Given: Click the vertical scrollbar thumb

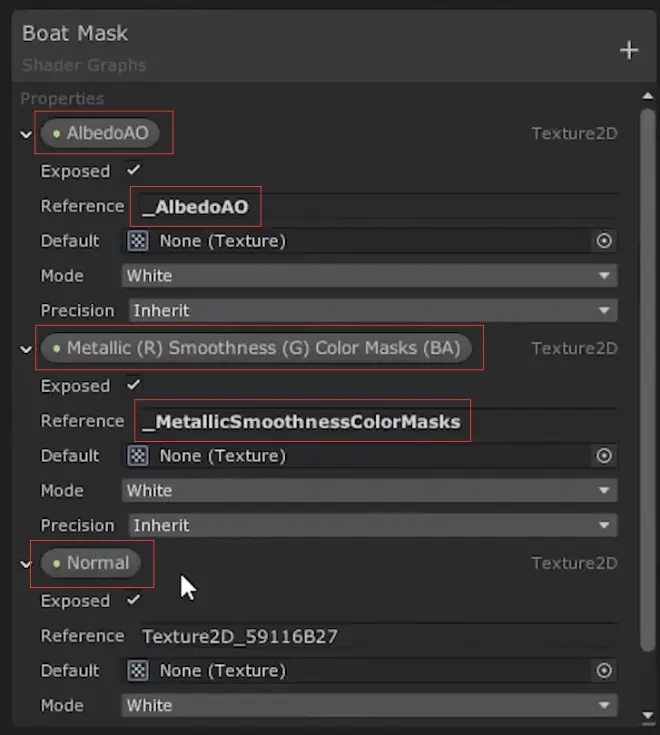Looking at the screenshot, I should pyautogui.click(x=648, y=380).
